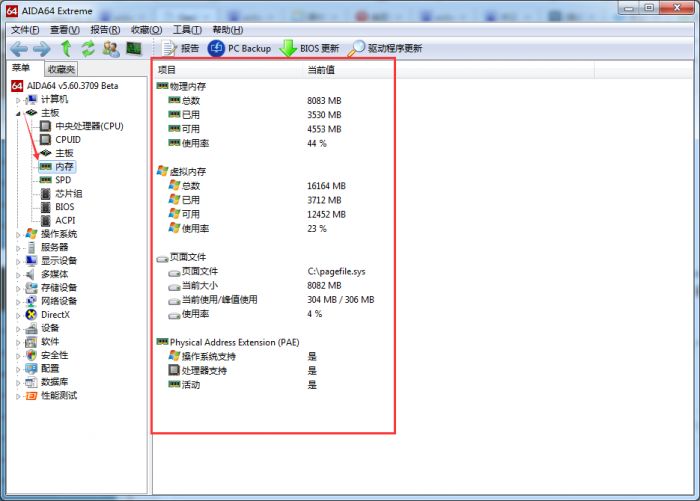700x501 pixels.
Task: Expand the 多媒体 tree node
Action: point(18,275)
